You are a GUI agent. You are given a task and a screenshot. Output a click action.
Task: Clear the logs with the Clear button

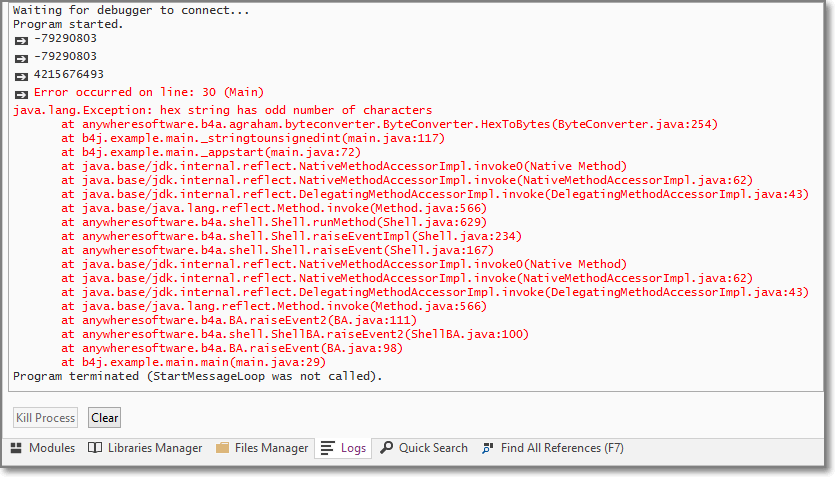[x=104, y=418]
